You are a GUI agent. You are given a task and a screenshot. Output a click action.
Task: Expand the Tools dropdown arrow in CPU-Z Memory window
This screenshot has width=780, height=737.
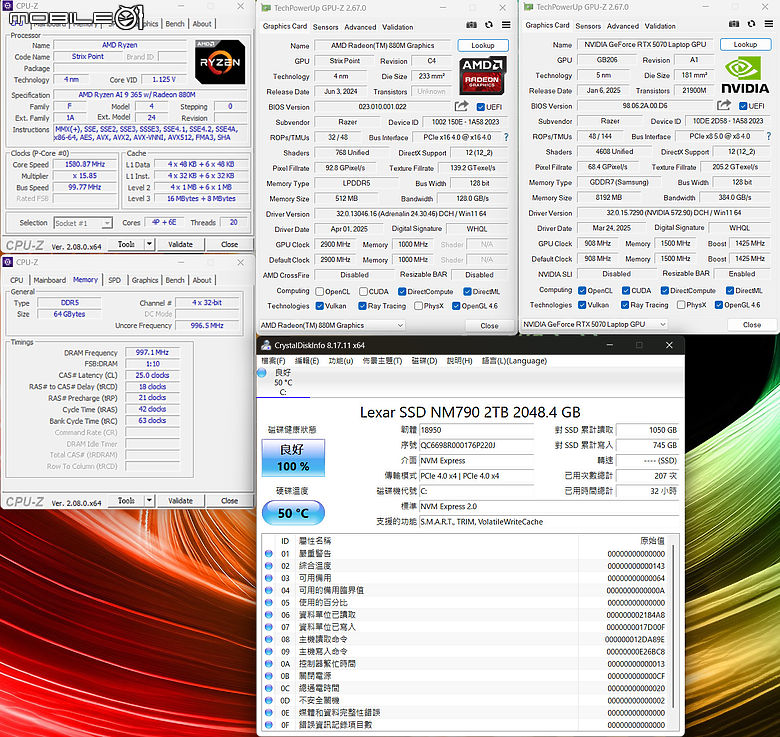pos(149,500)
